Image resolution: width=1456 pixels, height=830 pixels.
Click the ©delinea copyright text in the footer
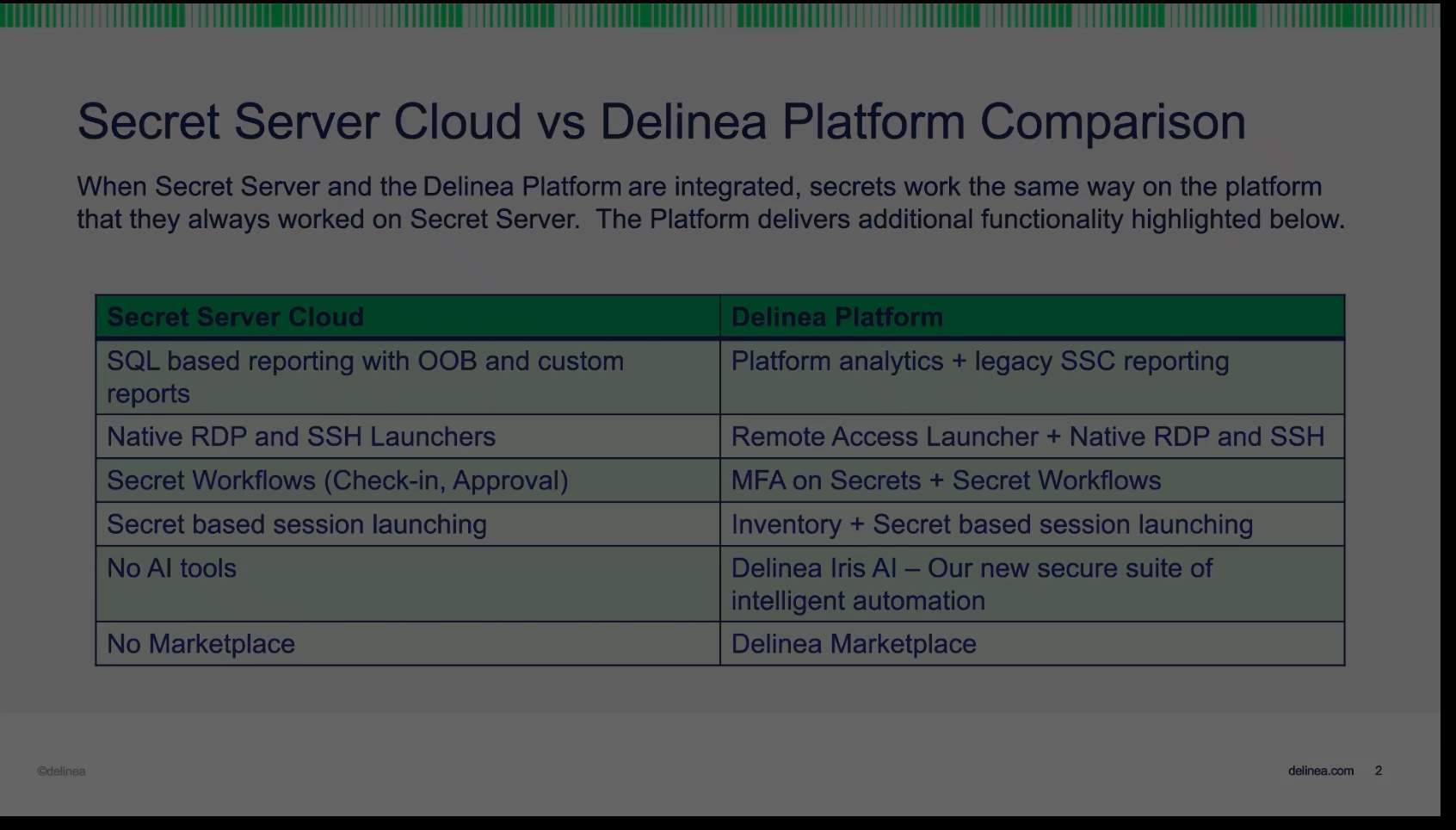click(x=61, y=771)
